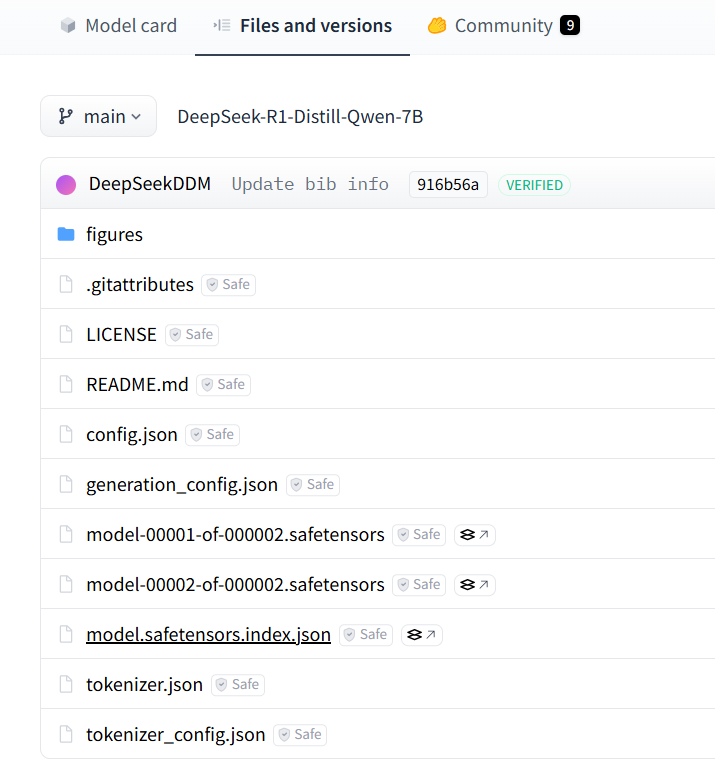Screen dimensions: 715x774
Task: Click the Safe badge next to README.md
Action: tap(223, 385)
